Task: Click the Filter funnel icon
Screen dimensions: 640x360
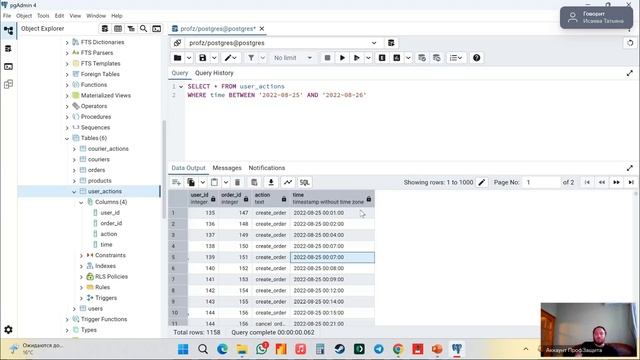Action: coord(251,58)
